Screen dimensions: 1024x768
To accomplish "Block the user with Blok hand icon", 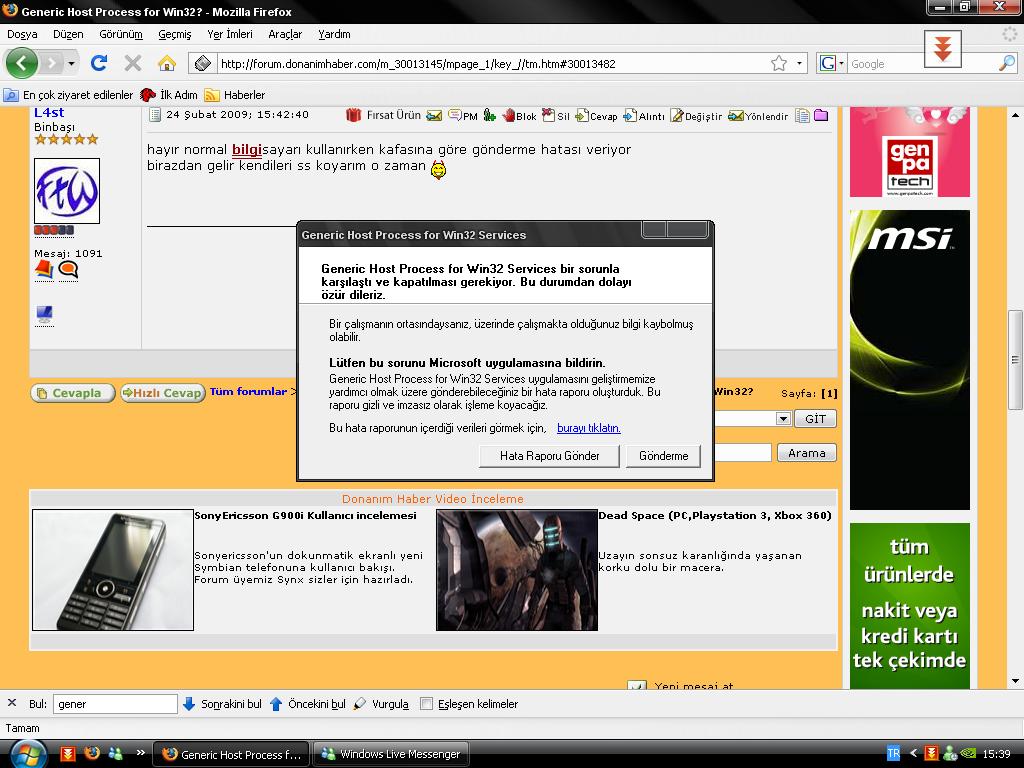I will click(x=508, y=116).
